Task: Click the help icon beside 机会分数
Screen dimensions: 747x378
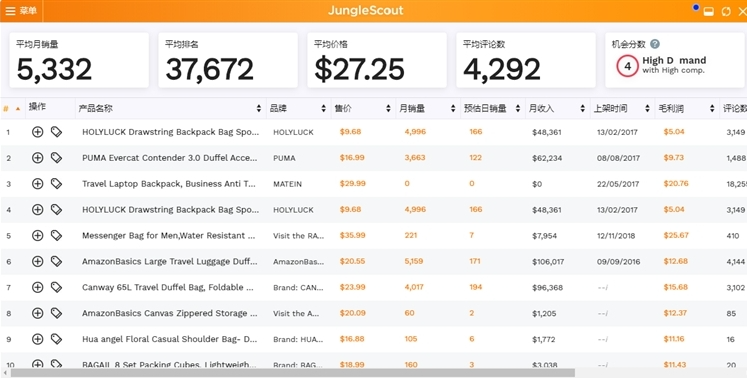Action: tap(655, 44)
